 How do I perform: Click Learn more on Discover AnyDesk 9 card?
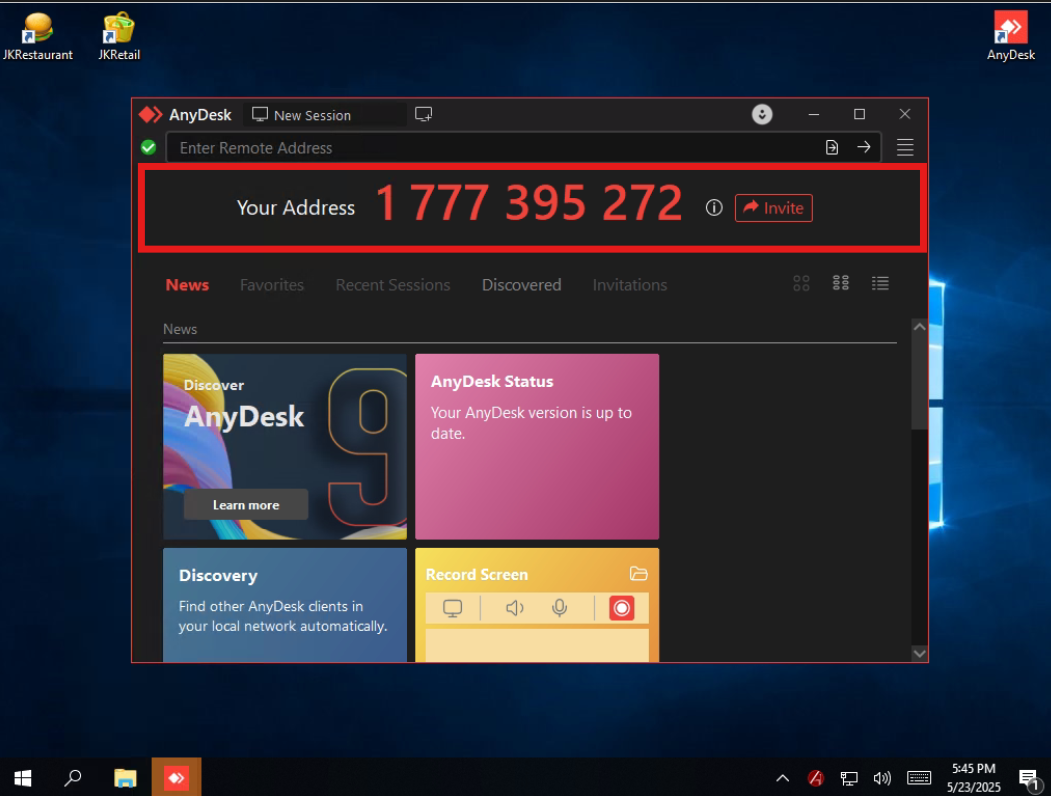pos(246,505)
